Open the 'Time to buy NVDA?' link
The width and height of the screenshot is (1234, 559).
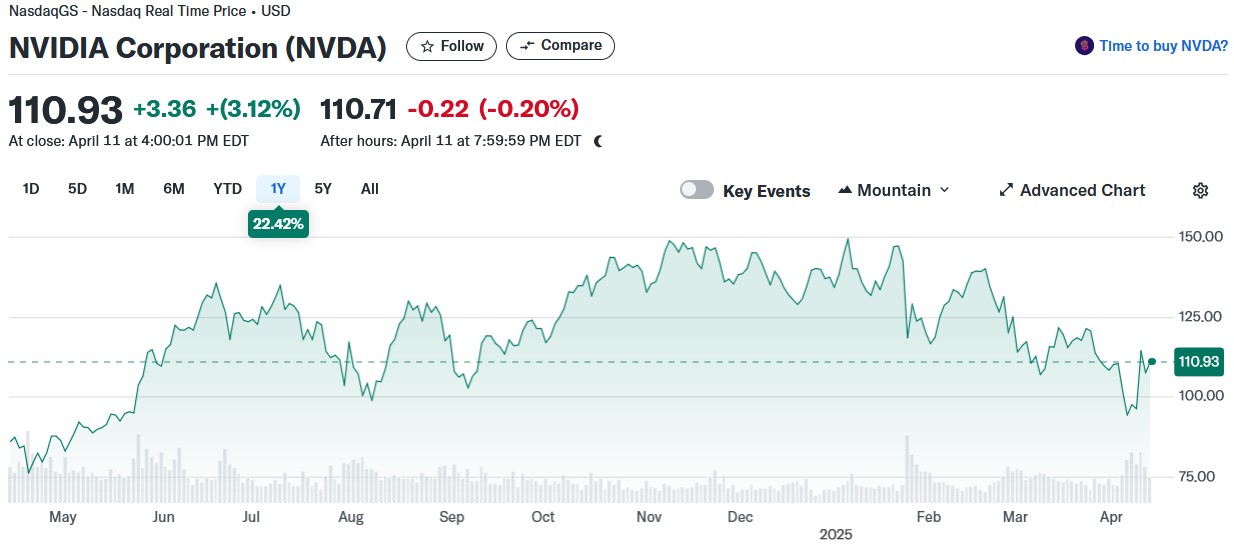(x=1163, y=46)
